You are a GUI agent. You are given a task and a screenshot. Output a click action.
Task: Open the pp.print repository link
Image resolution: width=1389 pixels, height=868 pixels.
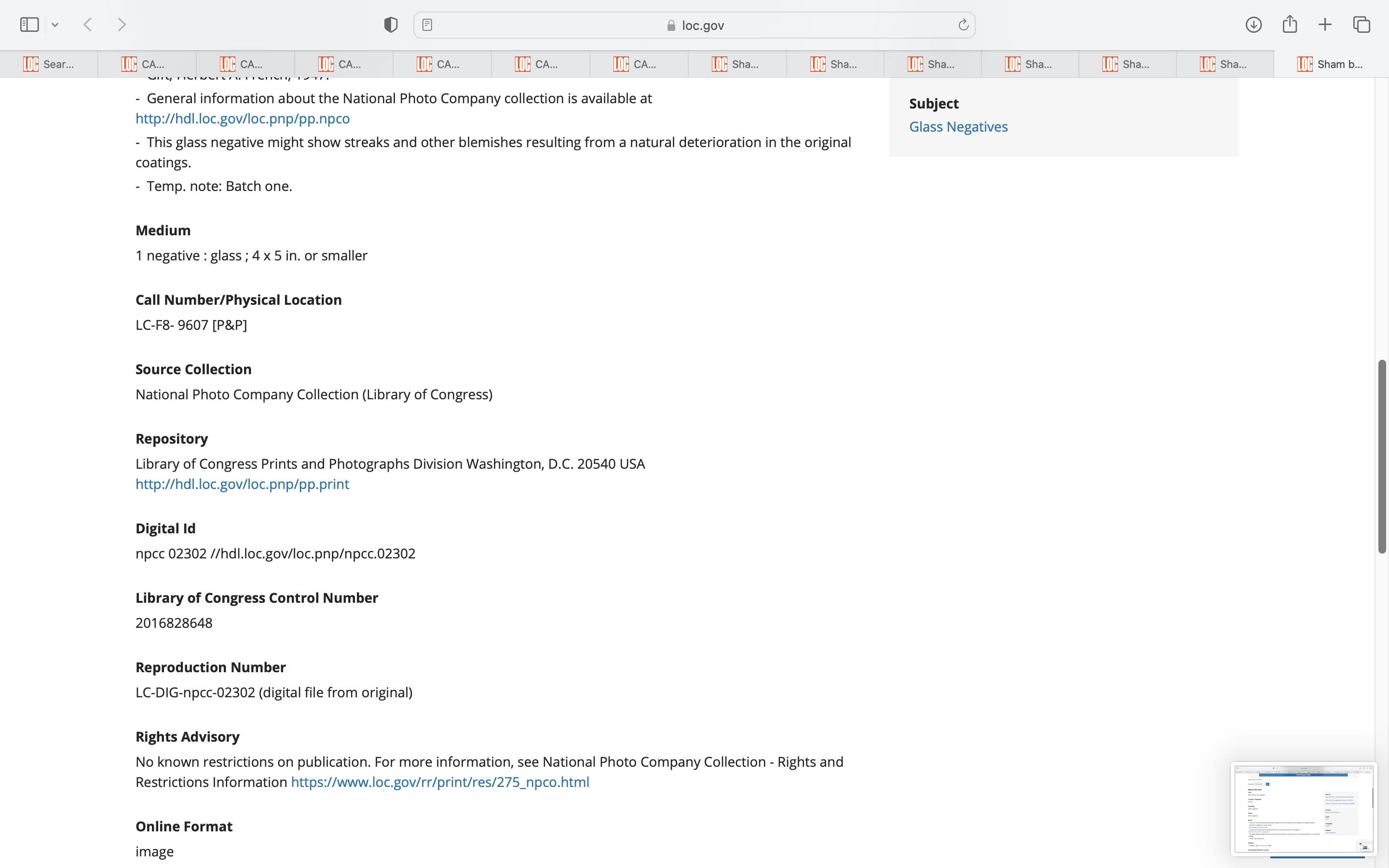pos(242,484)
